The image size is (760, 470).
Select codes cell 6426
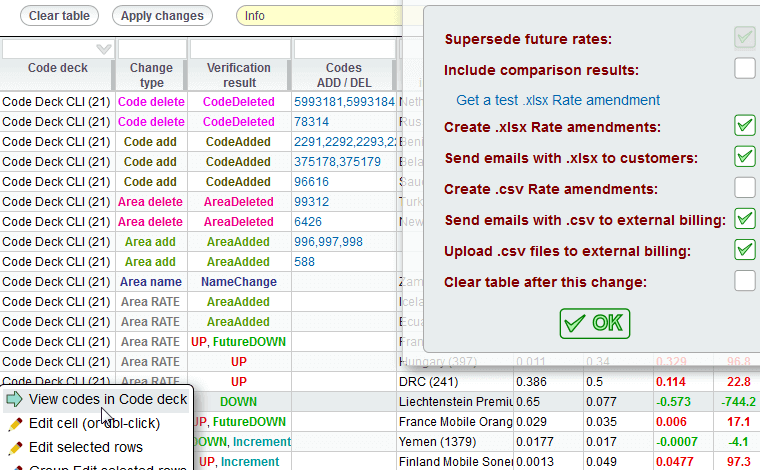click(344, 221)
